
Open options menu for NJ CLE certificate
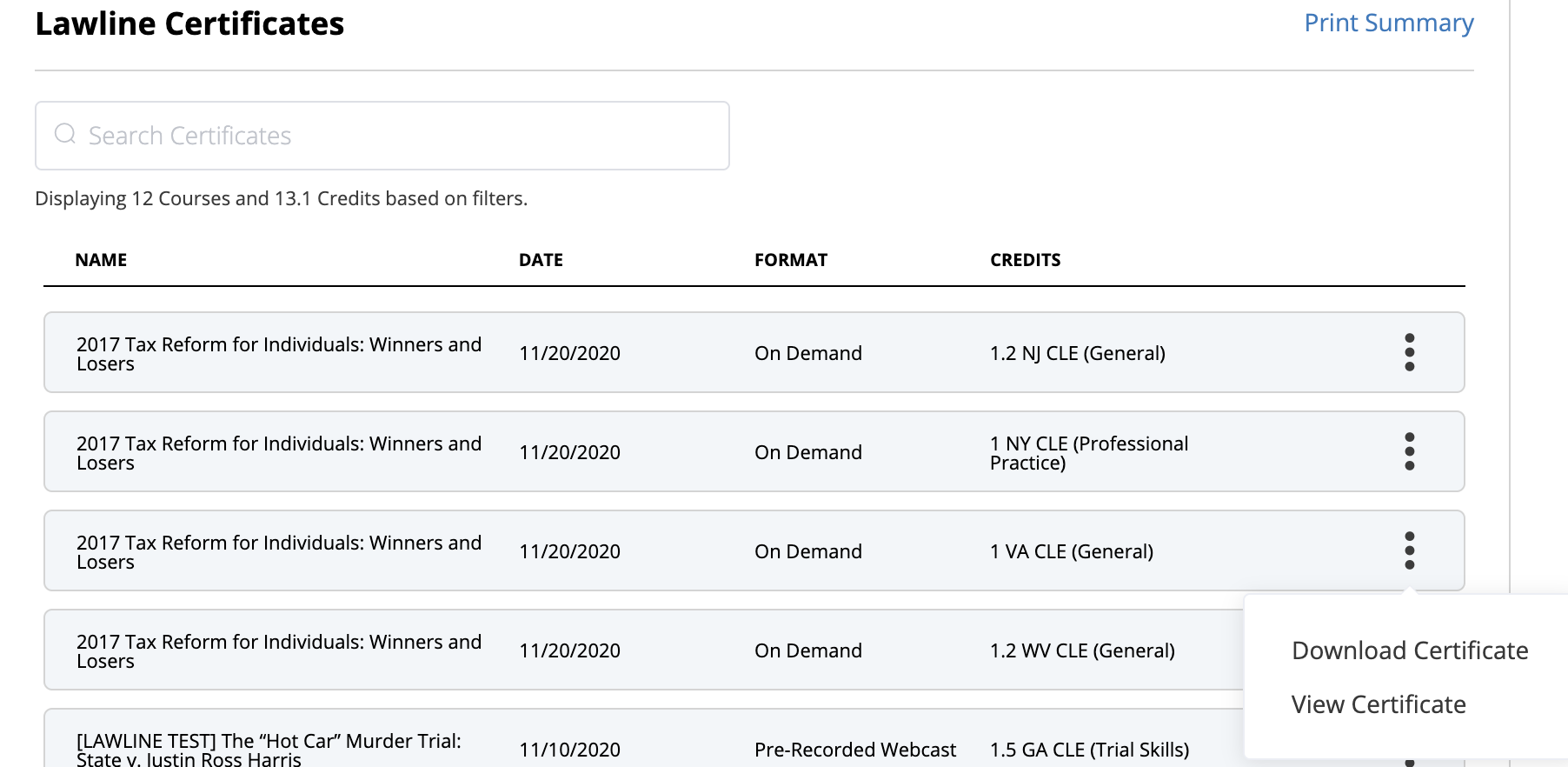[x=1409, y=352]
